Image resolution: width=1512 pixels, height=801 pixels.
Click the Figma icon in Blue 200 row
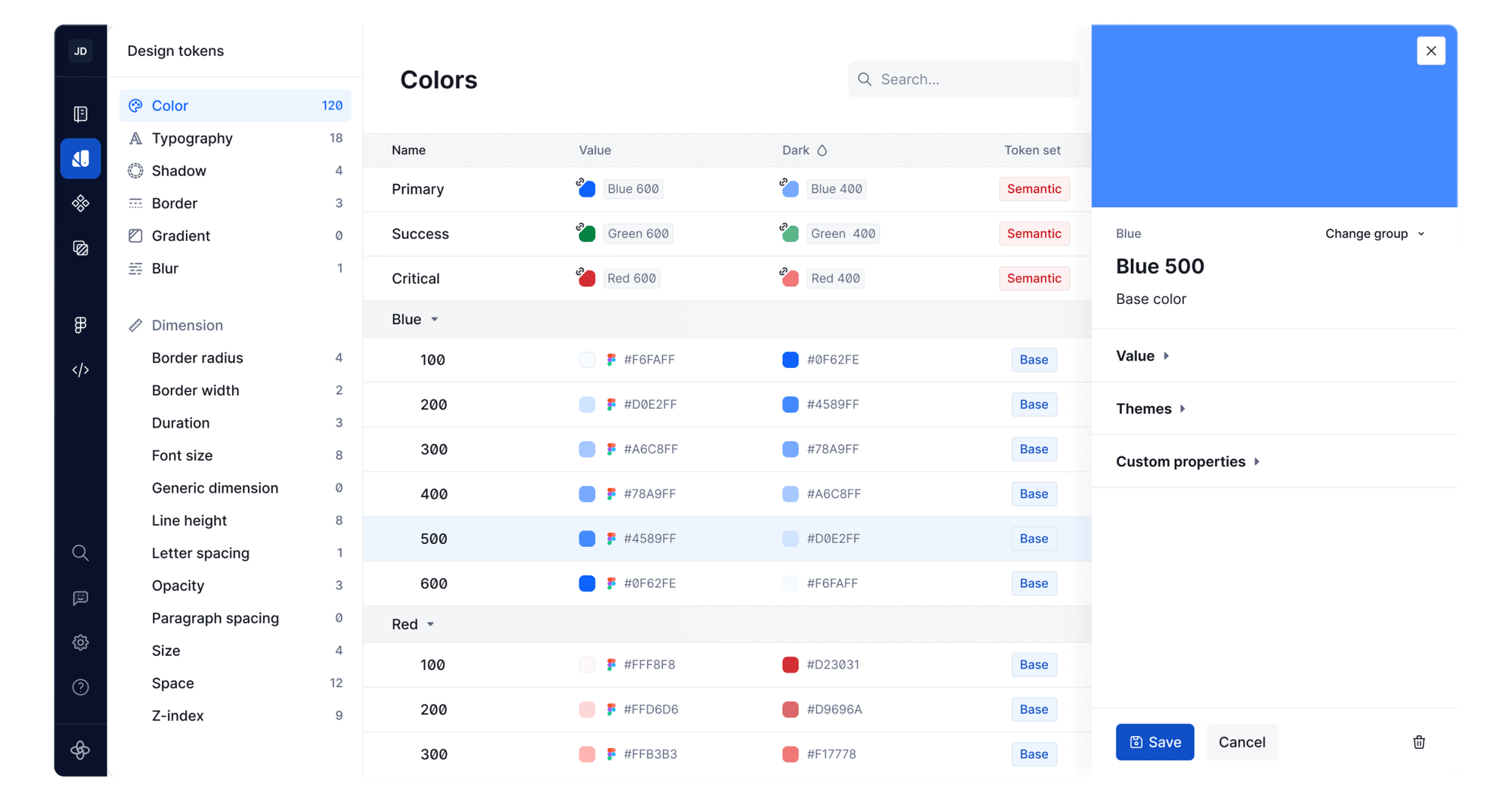tap(611, 404)
